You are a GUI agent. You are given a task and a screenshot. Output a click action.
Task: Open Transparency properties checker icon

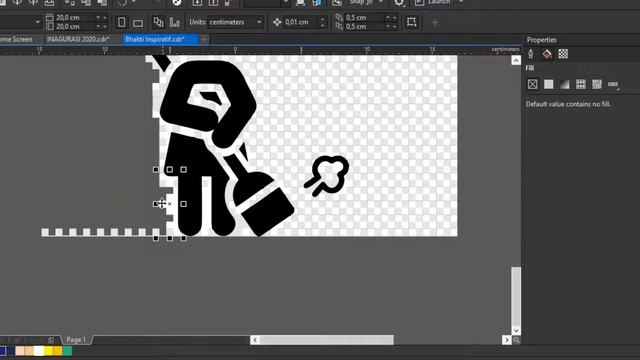[x=563, y=54]
